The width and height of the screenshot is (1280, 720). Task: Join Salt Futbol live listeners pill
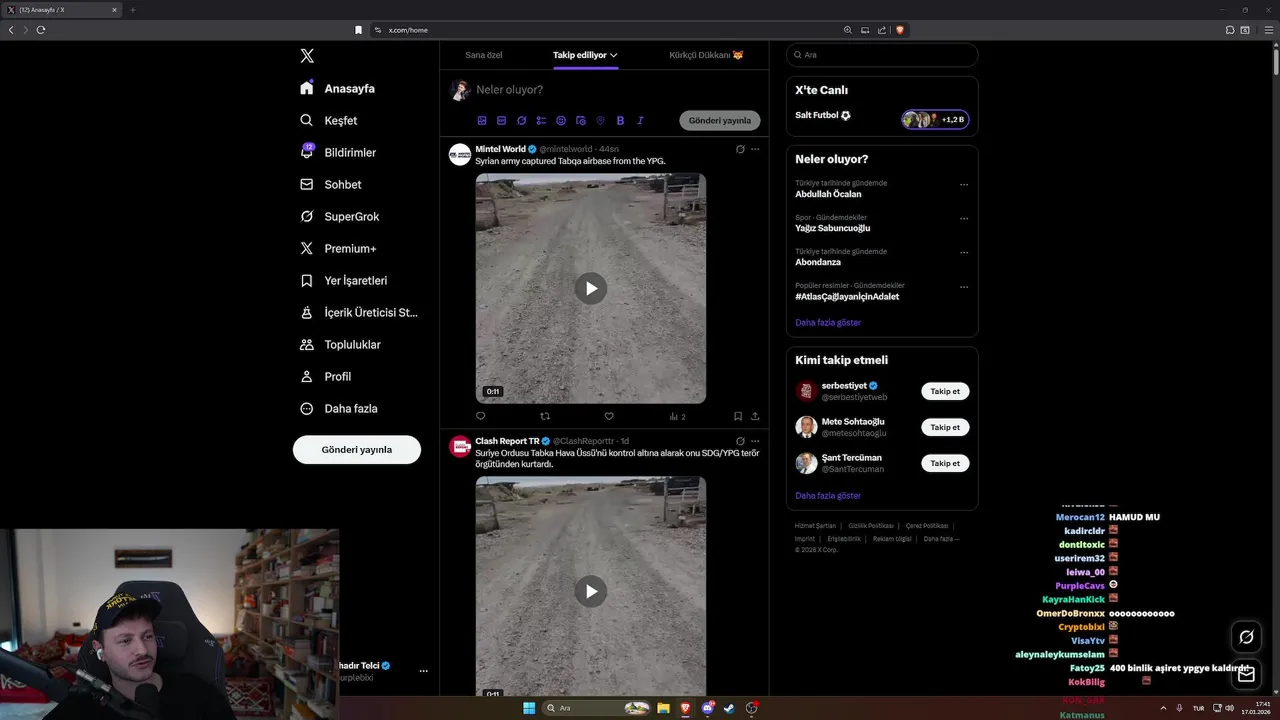point(935,119)
